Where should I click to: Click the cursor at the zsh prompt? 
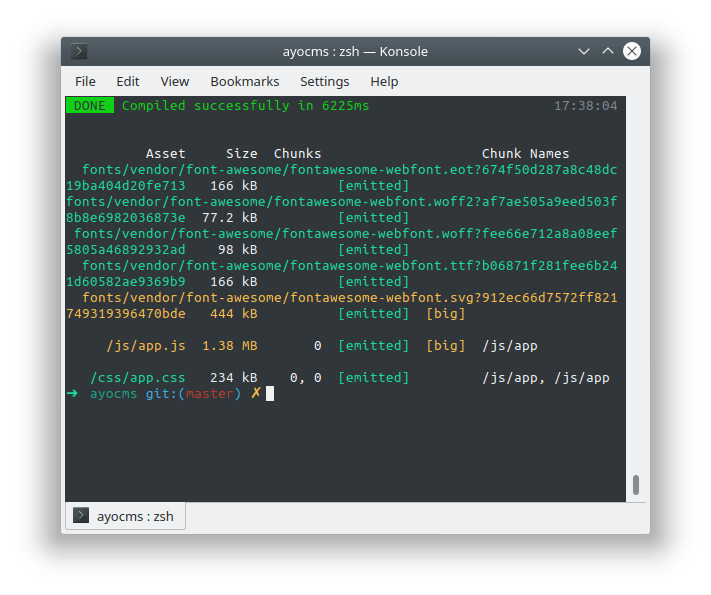pos(269,394)
